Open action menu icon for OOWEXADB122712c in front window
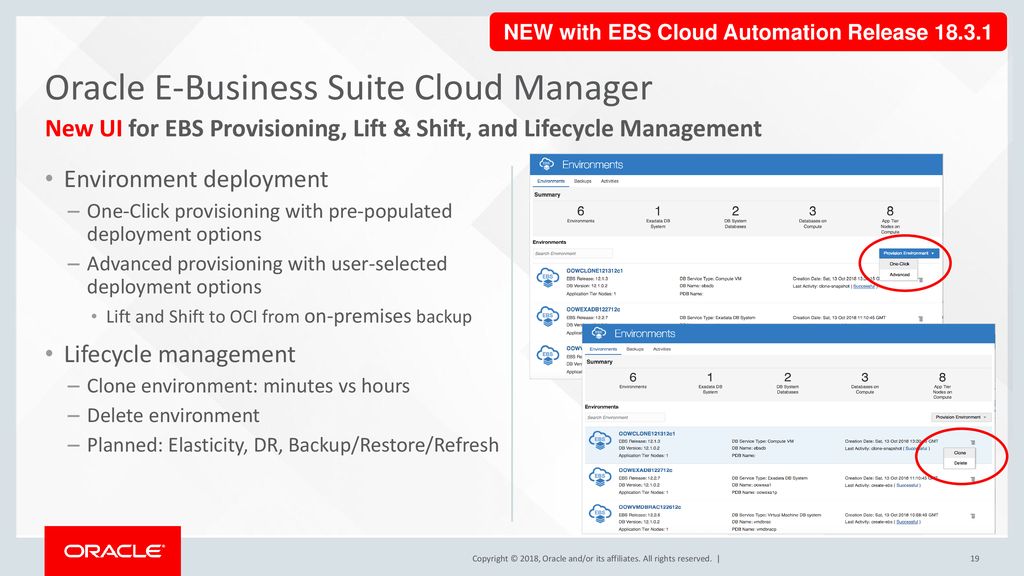This screenshot has height=576, width=1024. (x=973, y=479)
